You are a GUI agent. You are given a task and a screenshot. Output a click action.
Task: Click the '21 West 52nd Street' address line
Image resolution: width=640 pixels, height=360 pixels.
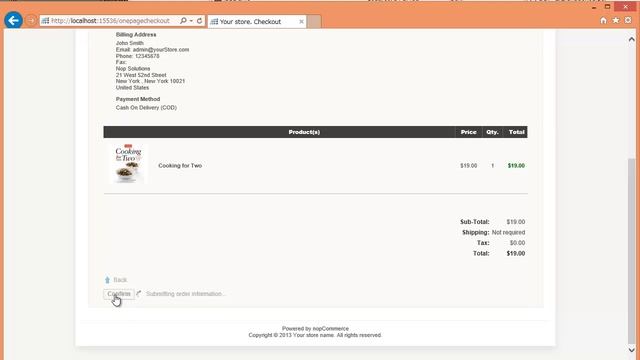(x=141, y=75)
